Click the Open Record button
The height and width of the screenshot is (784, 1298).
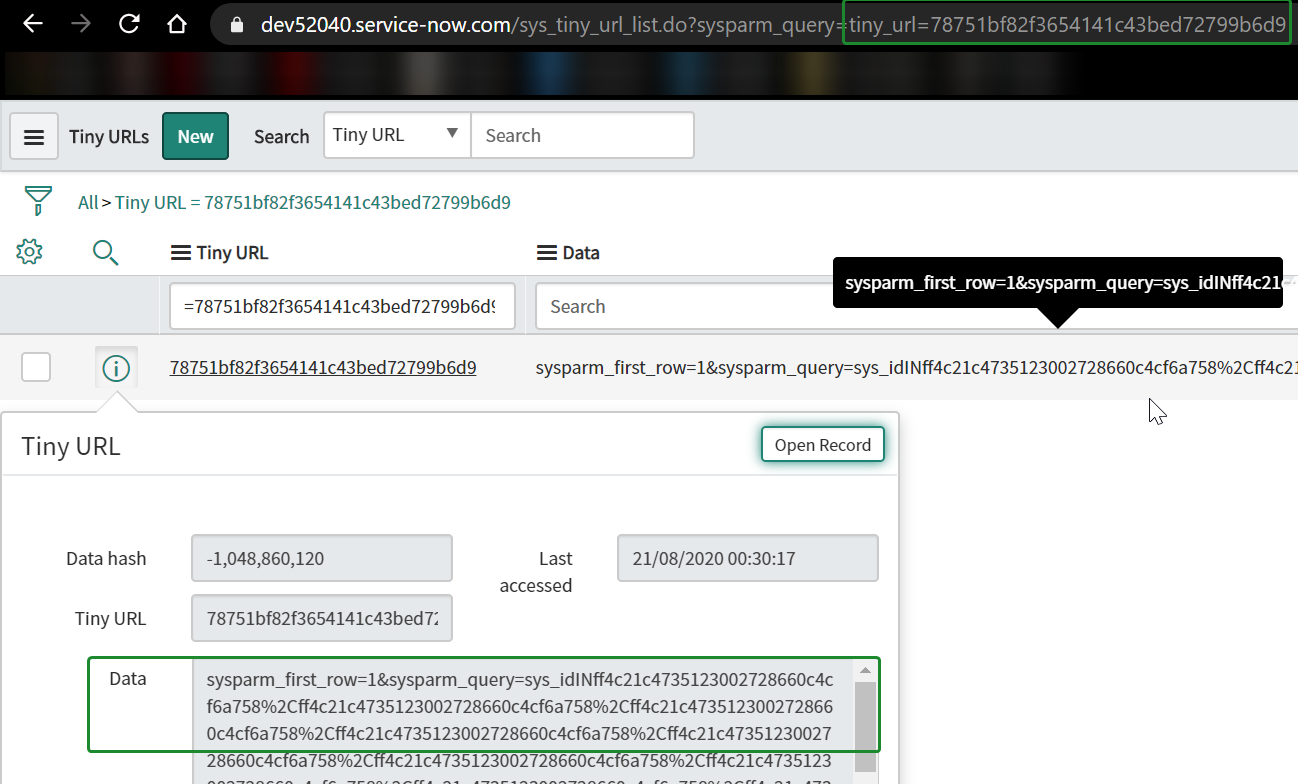(823, 445)
